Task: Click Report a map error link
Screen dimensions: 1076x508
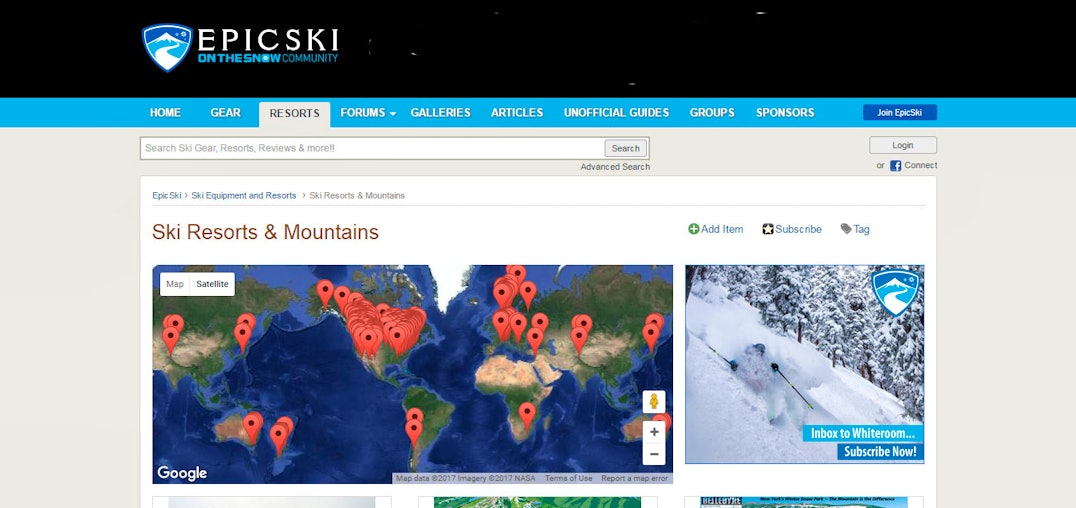Action: 634,478
